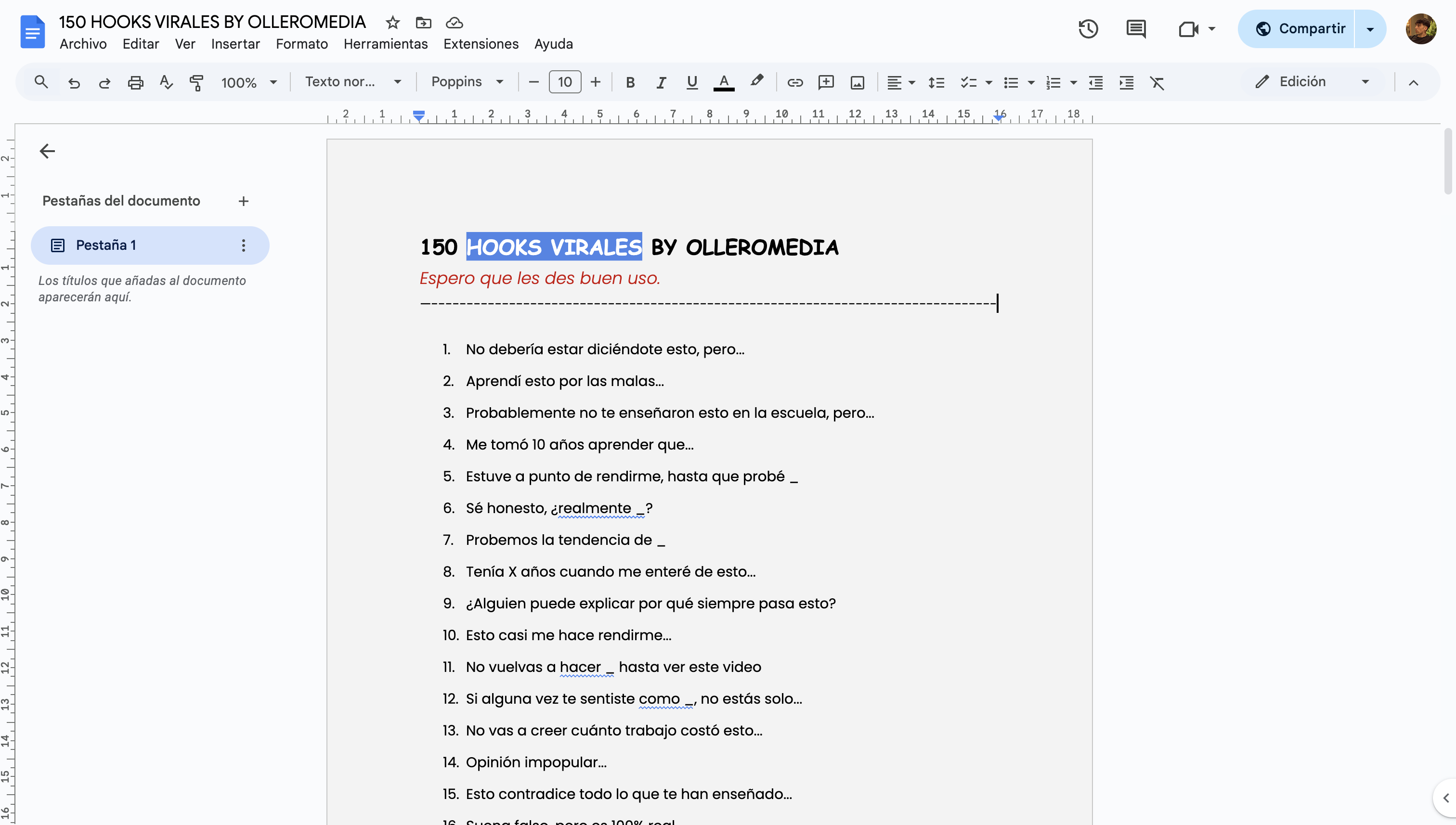Toggle bold formatting
1456x825 pixels.
pos(630,83)
